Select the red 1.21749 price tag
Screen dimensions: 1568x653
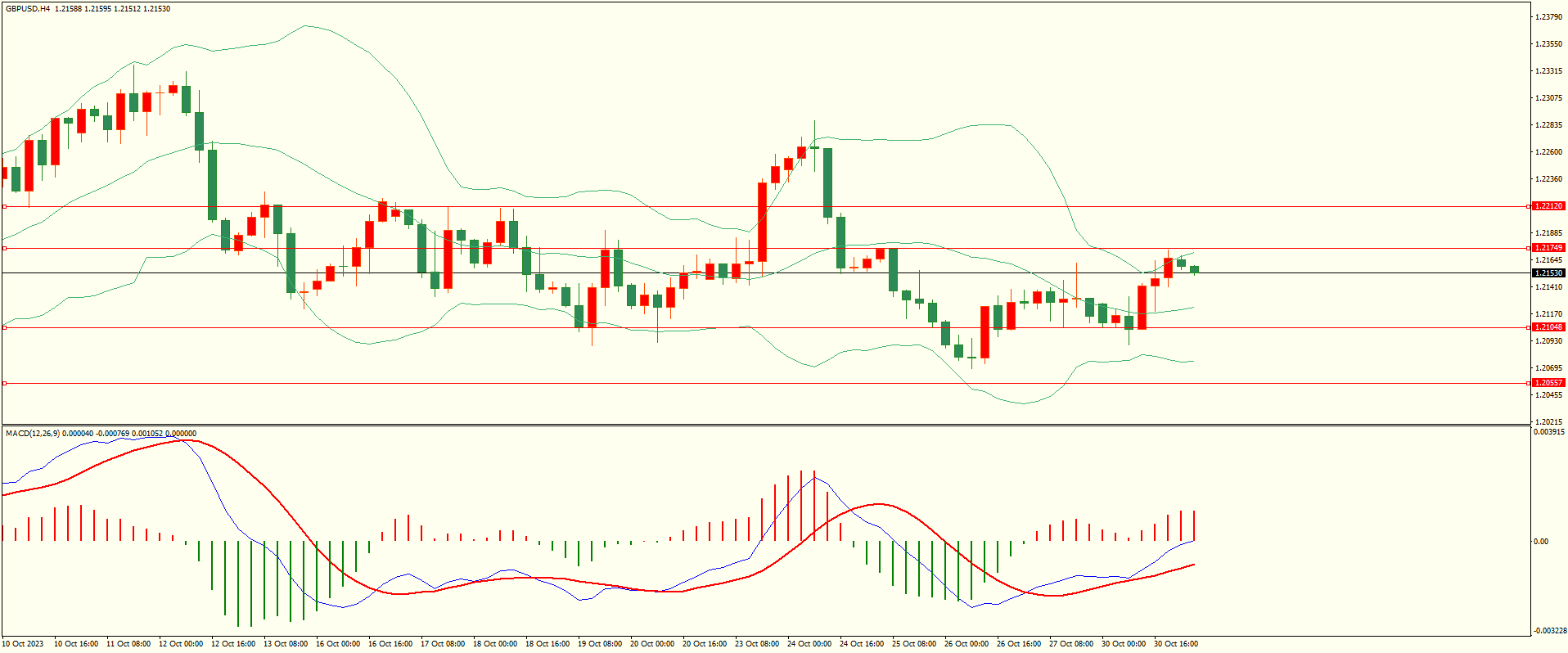pos(1548,248)
